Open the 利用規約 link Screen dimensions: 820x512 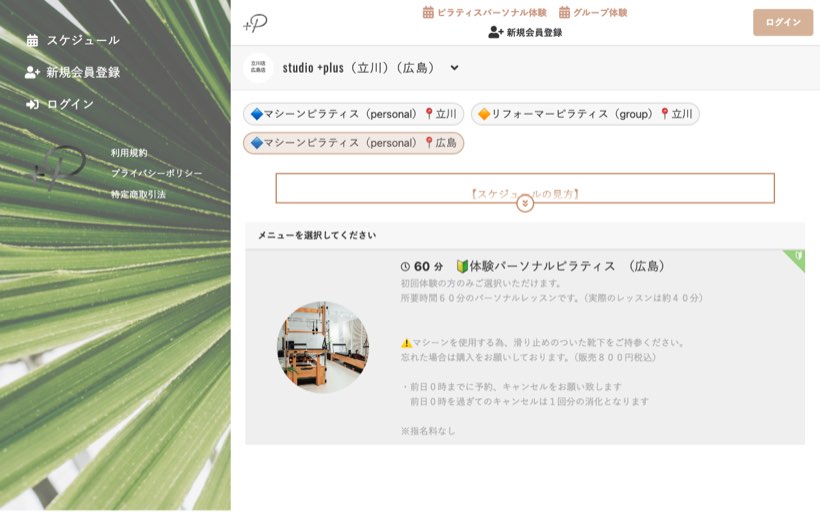click(x=129, y=153)
